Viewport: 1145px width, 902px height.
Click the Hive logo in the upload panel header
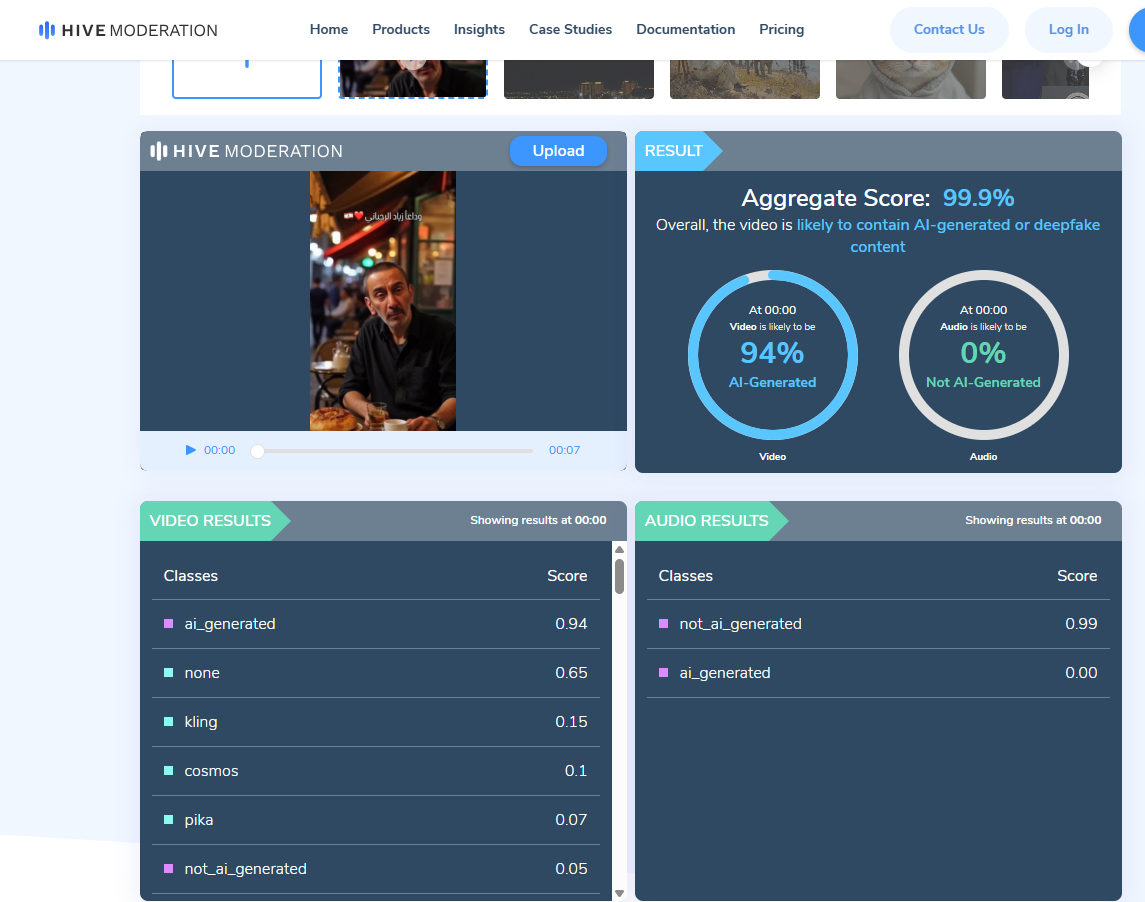[246, 151]
